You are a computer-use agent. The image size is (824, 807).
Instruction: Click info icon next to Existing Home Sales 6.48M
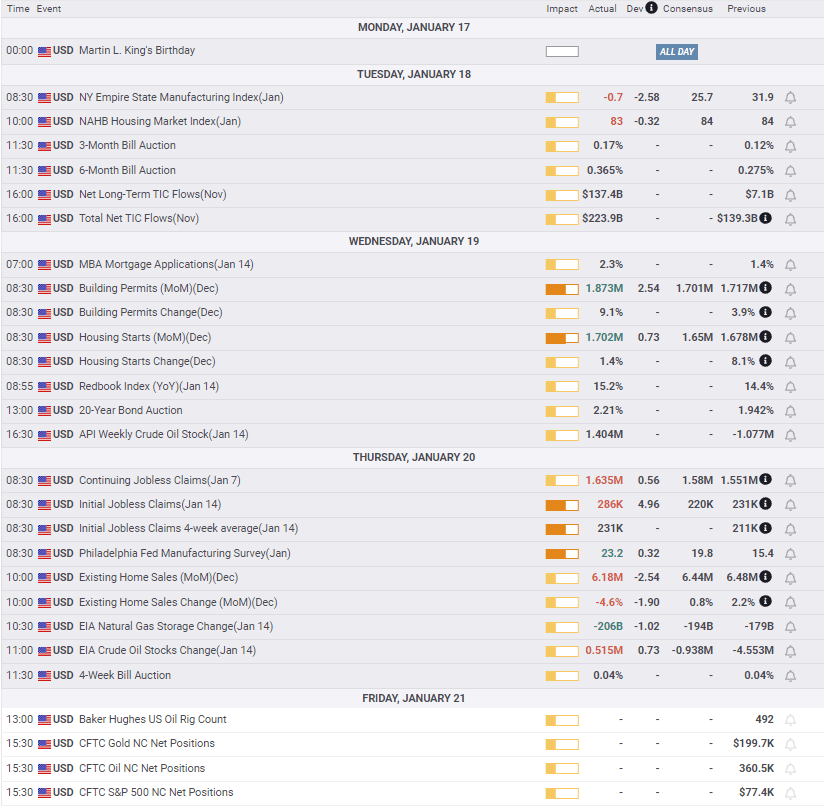[766, 576]
